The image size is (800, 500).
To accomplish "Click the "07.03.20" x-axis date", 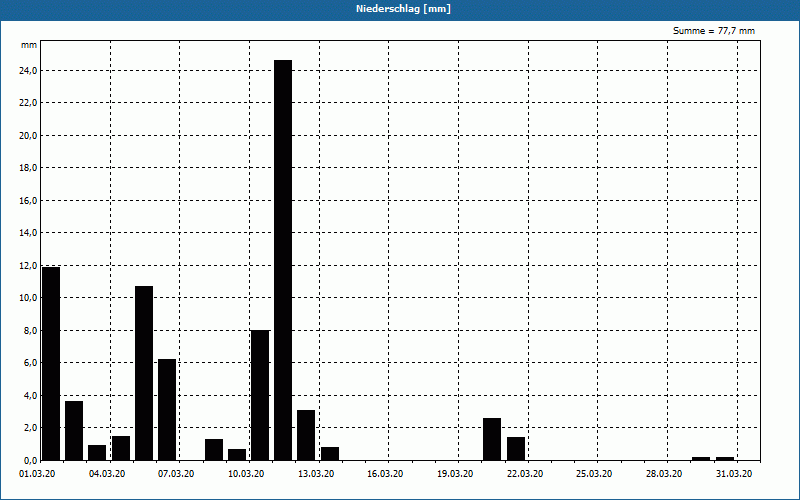I will pyautogui.click(x=176, y=474).
